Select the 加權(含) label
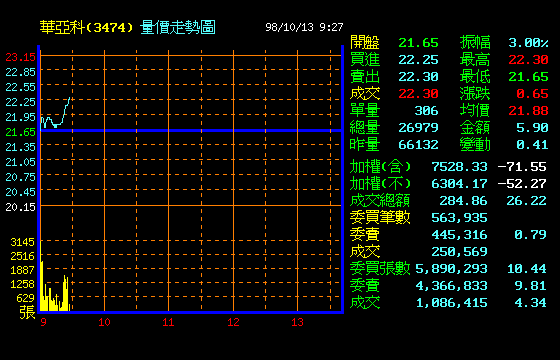Screen dimensions: 560x360 (380, 167)
